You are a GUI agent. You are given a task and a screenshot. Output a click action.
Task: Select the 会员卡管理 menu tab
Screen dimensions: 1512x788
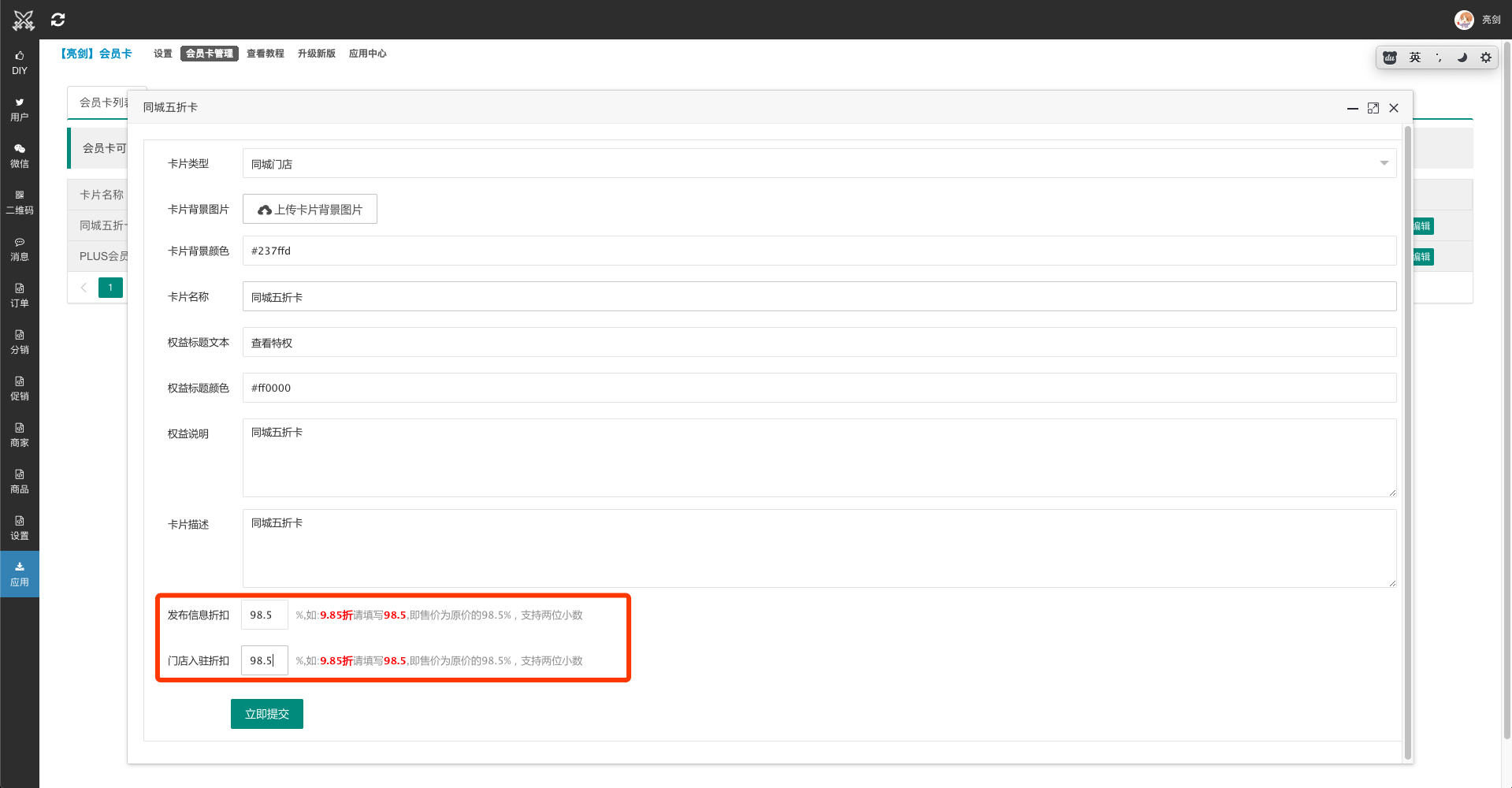coord(210,54)
